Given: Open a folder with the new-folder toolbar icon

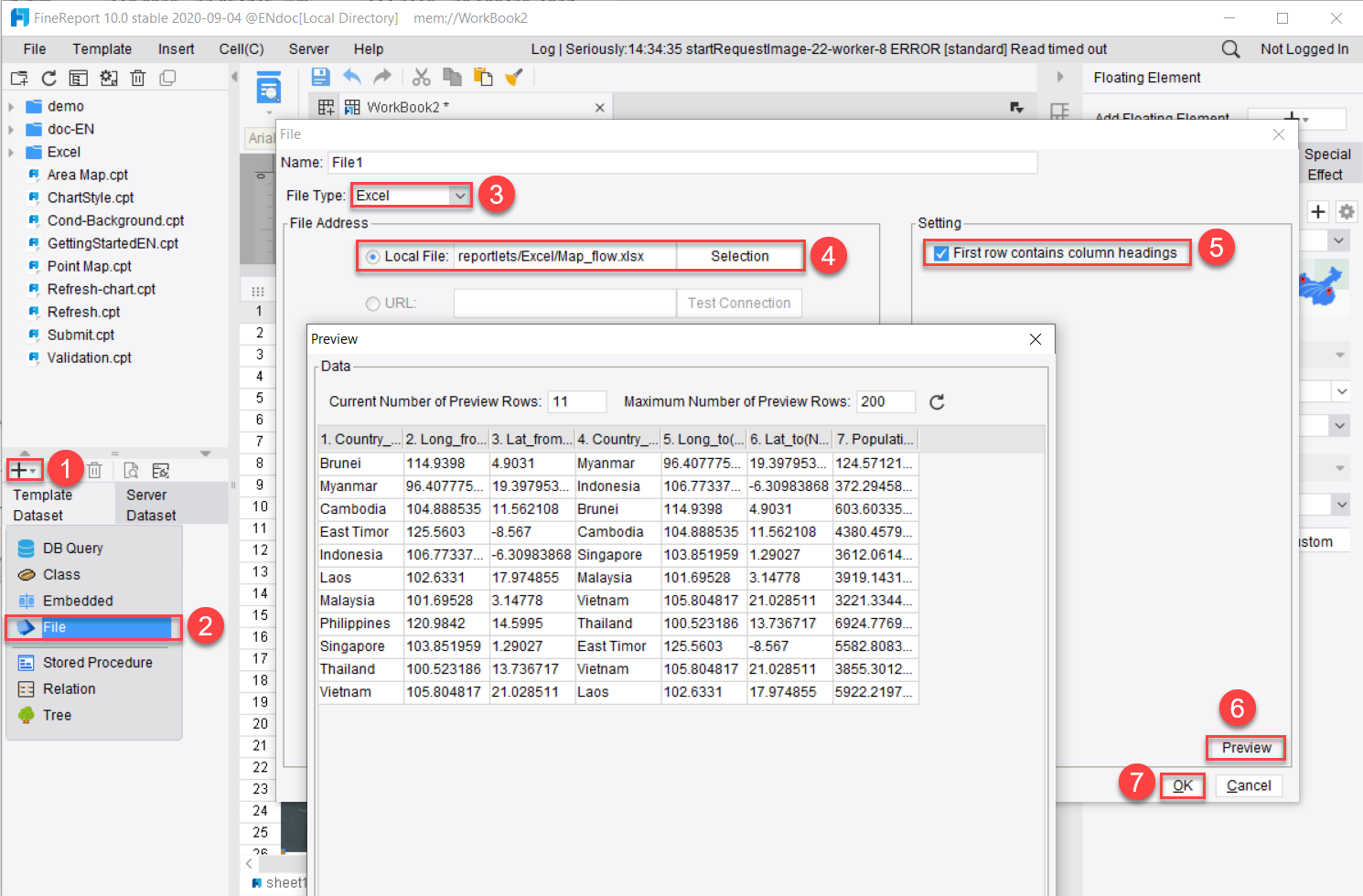Looking at the screenshot, I should pyautogui.click(x=18, y=78).
